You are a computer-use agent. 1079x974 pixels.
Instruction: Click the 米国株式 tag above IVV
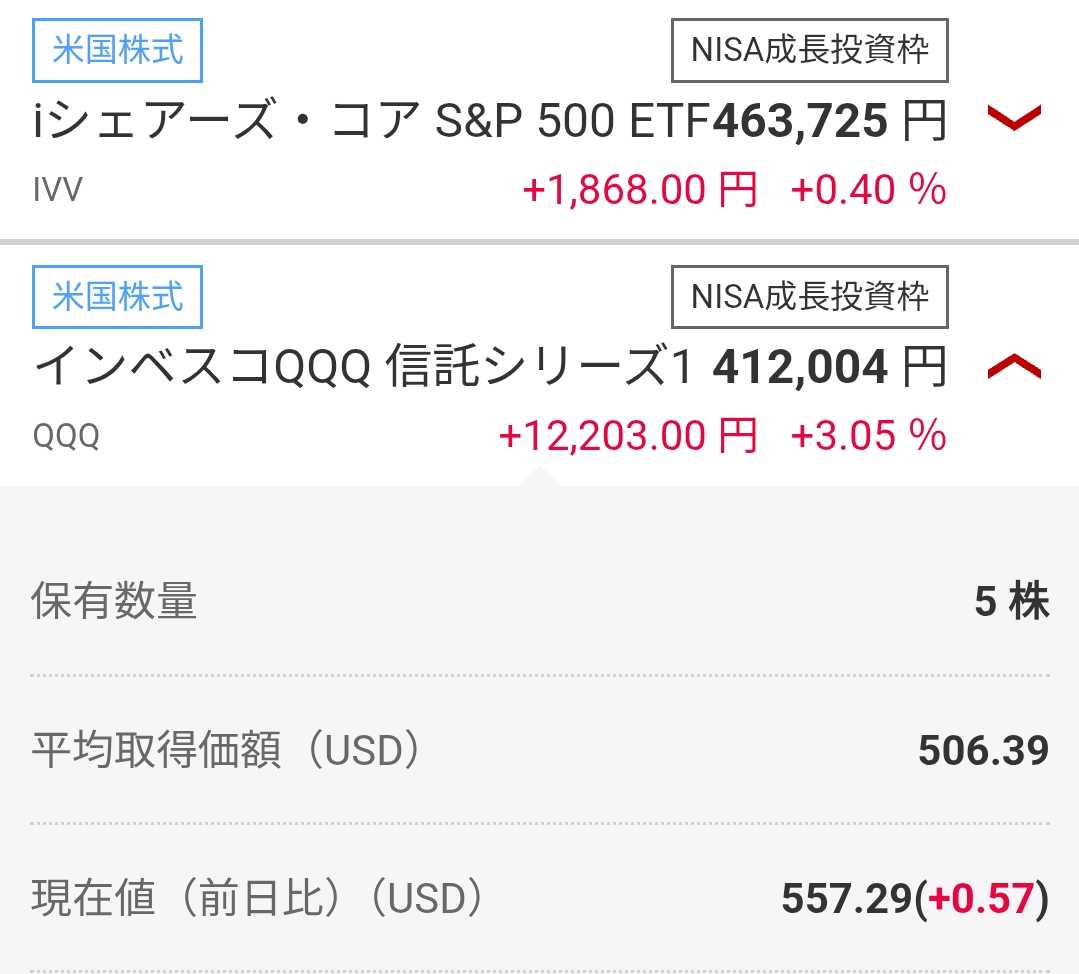point(117,51)
